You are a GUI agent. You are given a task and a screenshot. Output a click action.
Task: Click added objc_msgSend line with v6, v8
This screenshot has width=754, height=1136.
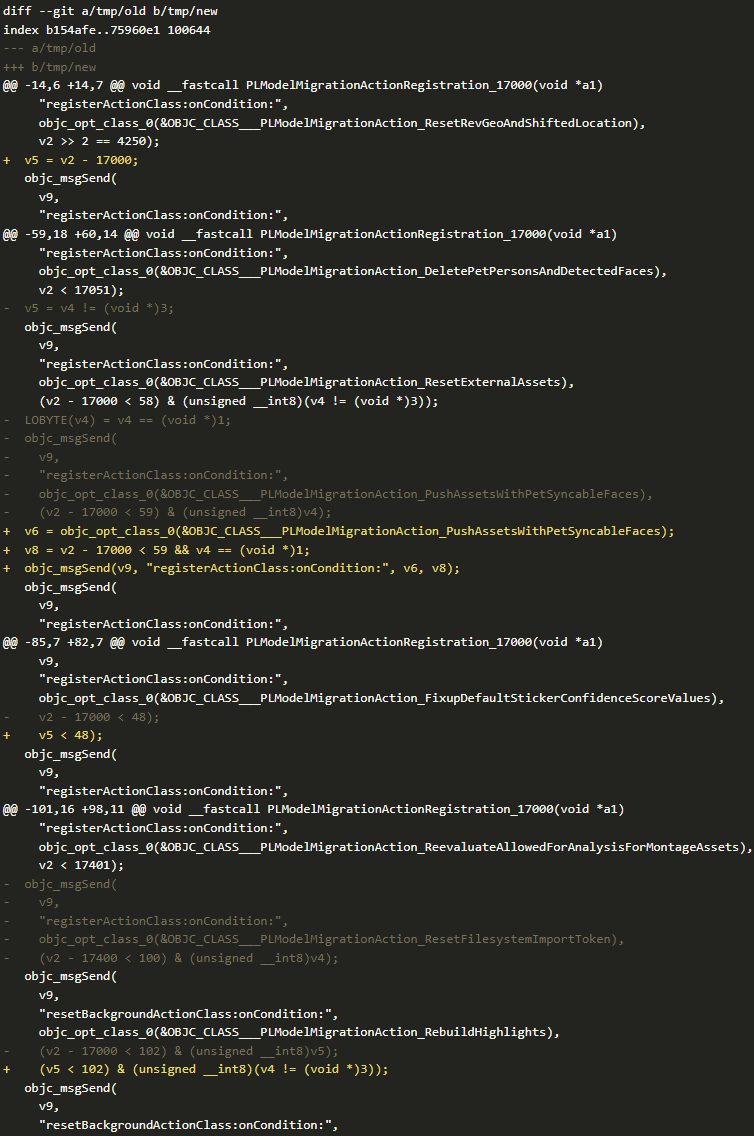click(231, 568)
